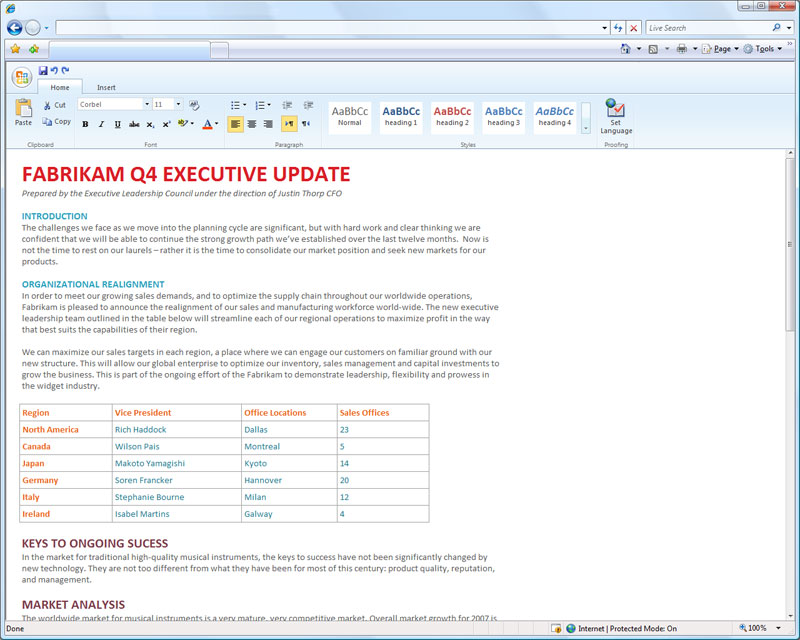Viewport: 800px width, 640px height.
Task: Toggle Underline formatting
Action: pyautogui.click(x=117, y=125)
